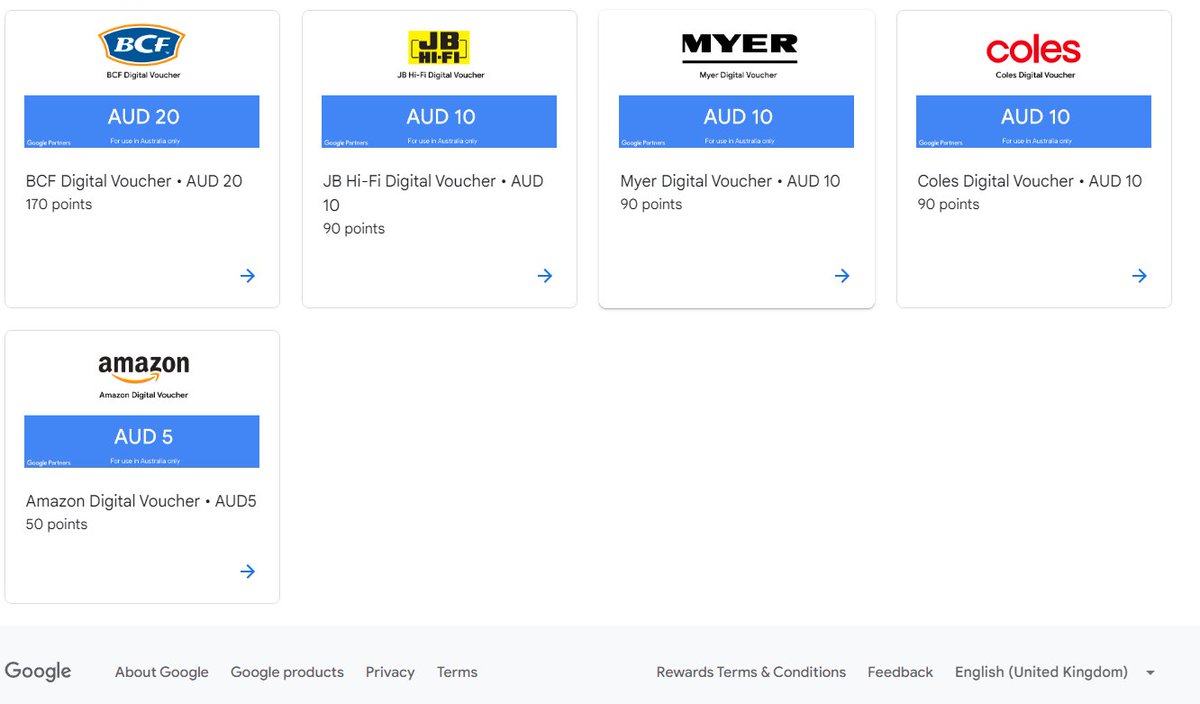Screen dimensions: 1200x704
Task: Open the About Google link
Action: coord(162,672)
